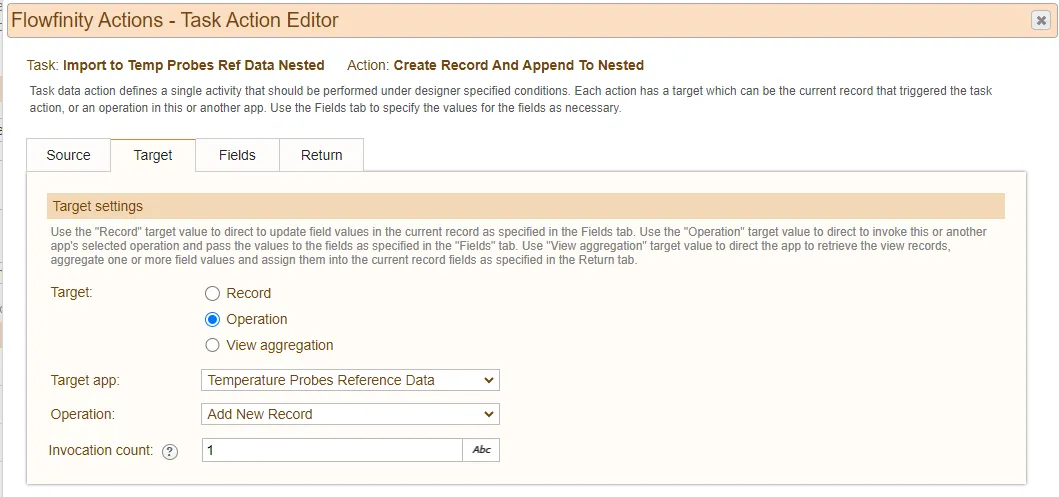Select the Target tab

tap(153, 155)
